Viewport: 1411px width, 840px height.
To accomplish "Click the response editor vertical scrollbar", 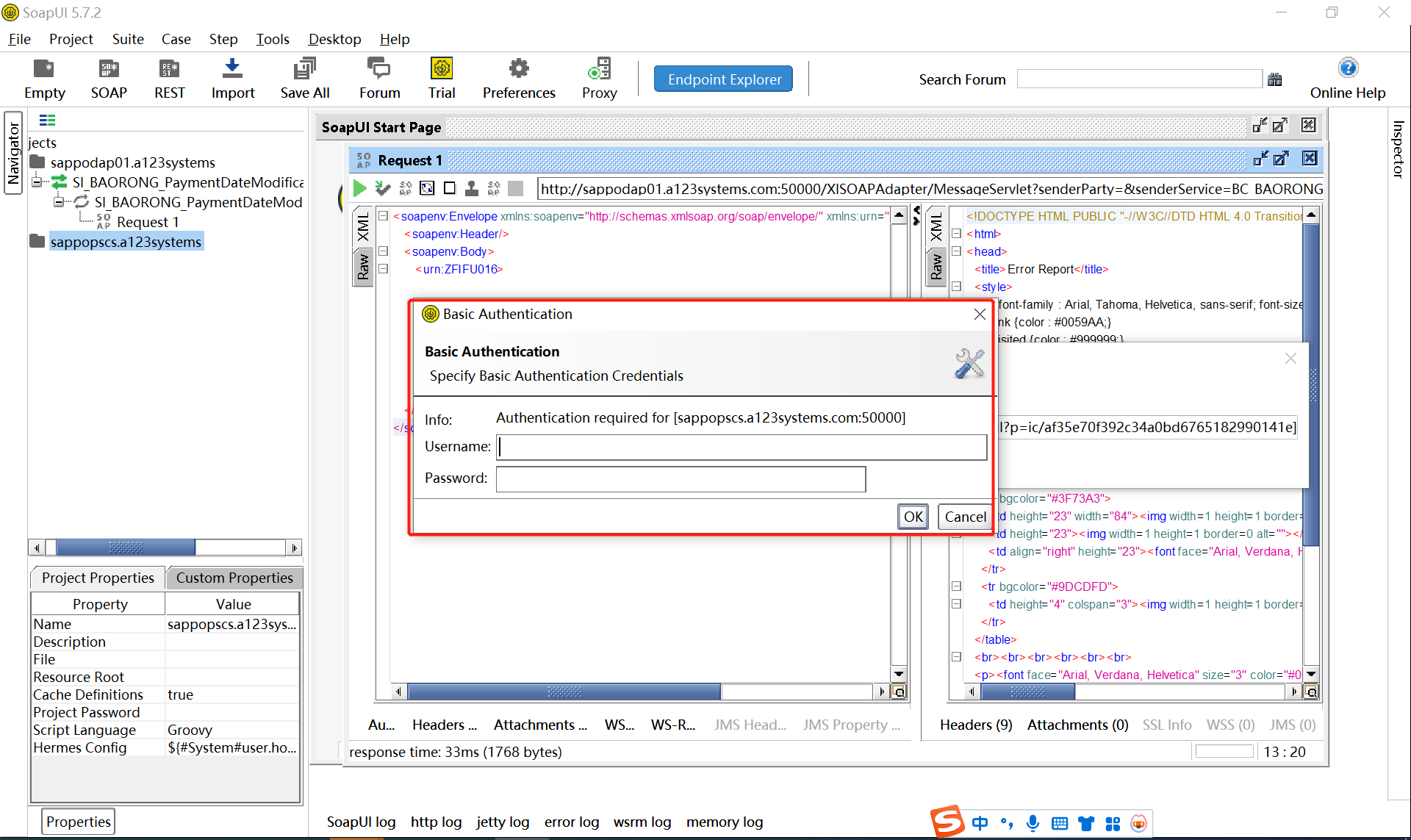I will click(1310, 386).
